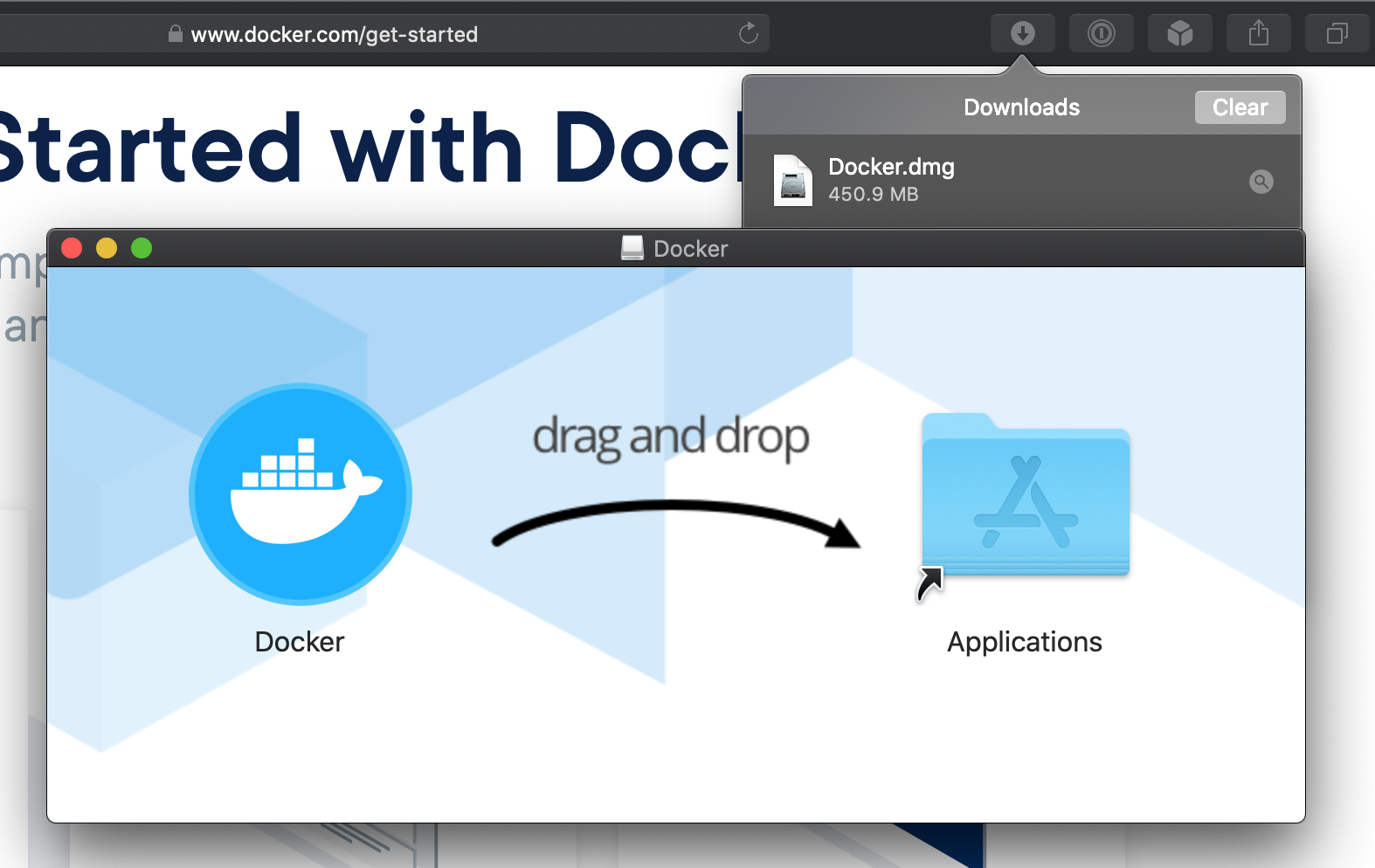1375x868 pixels.
Task: Clear the Downloads list
Action: point(1240,107)
